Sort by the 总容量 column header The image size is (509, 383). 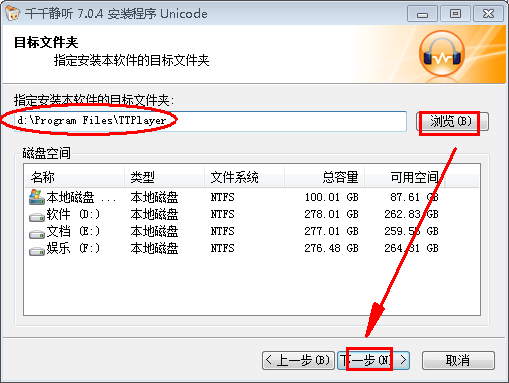(x=324, y=177)
